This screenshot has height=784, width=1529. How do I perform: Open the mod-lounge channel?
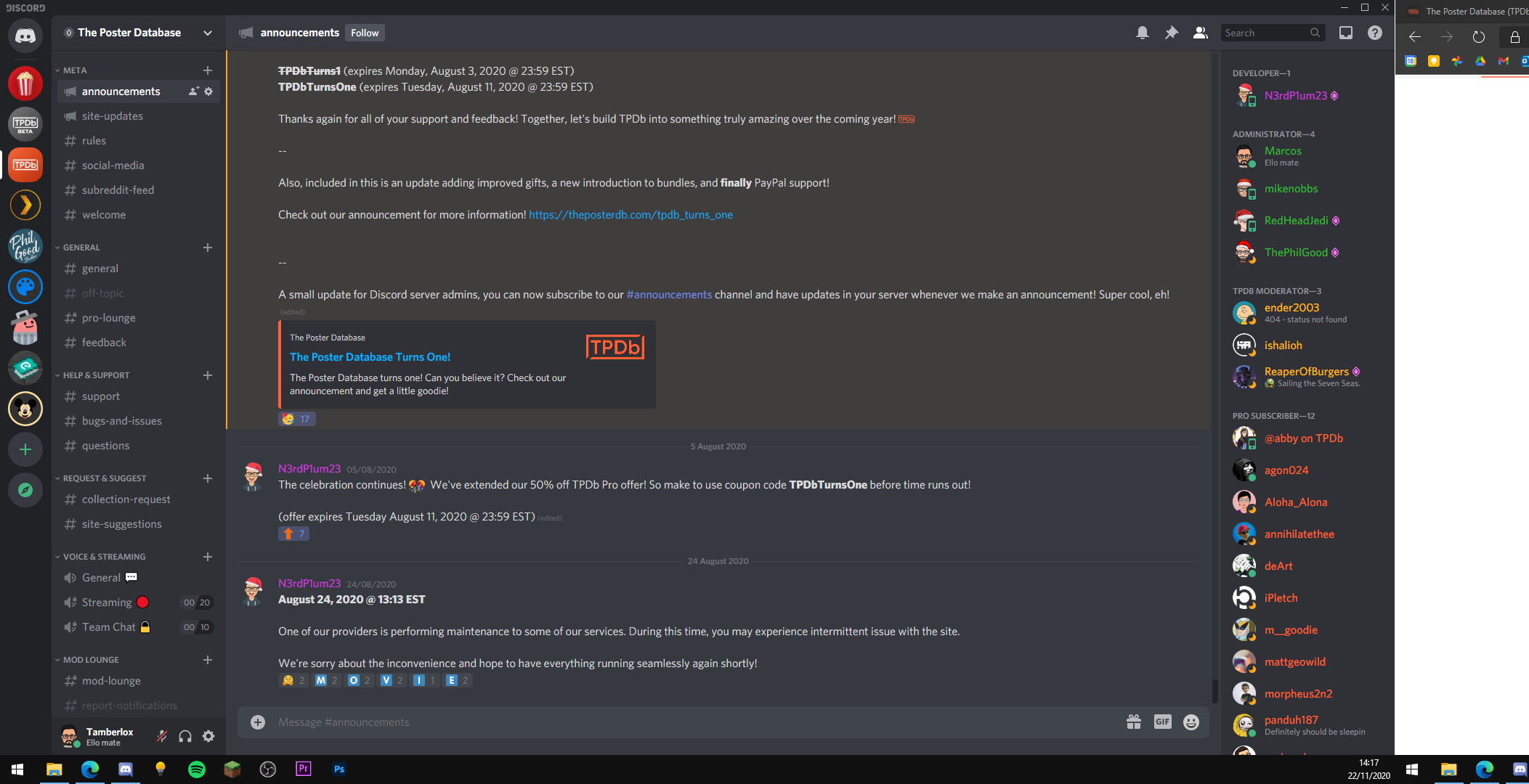pos(111,680)
